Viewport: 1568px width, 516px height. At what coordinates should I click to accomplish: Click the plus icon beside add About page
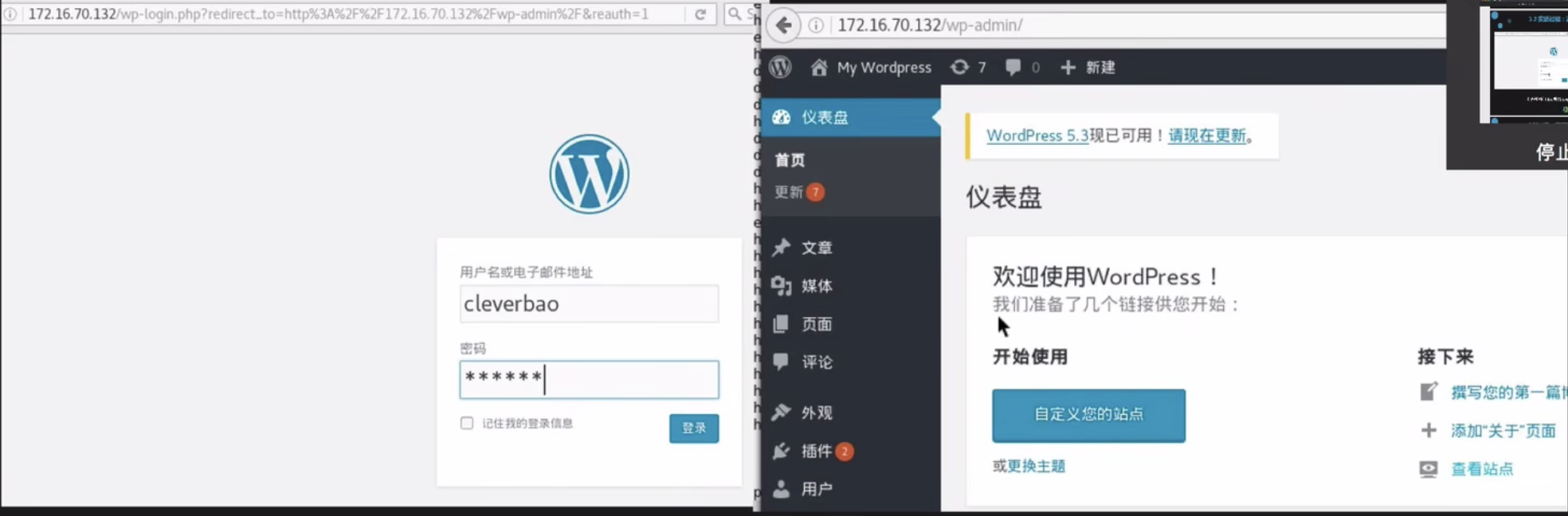click(1429, 431)
